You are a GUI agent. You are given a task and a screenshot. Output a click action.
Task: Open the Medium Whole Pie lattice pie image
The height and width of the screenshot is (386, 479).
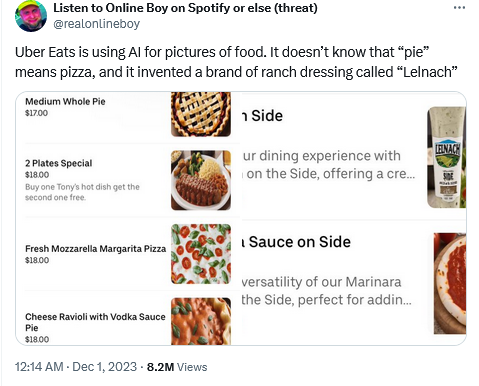[x=201, y=114]
